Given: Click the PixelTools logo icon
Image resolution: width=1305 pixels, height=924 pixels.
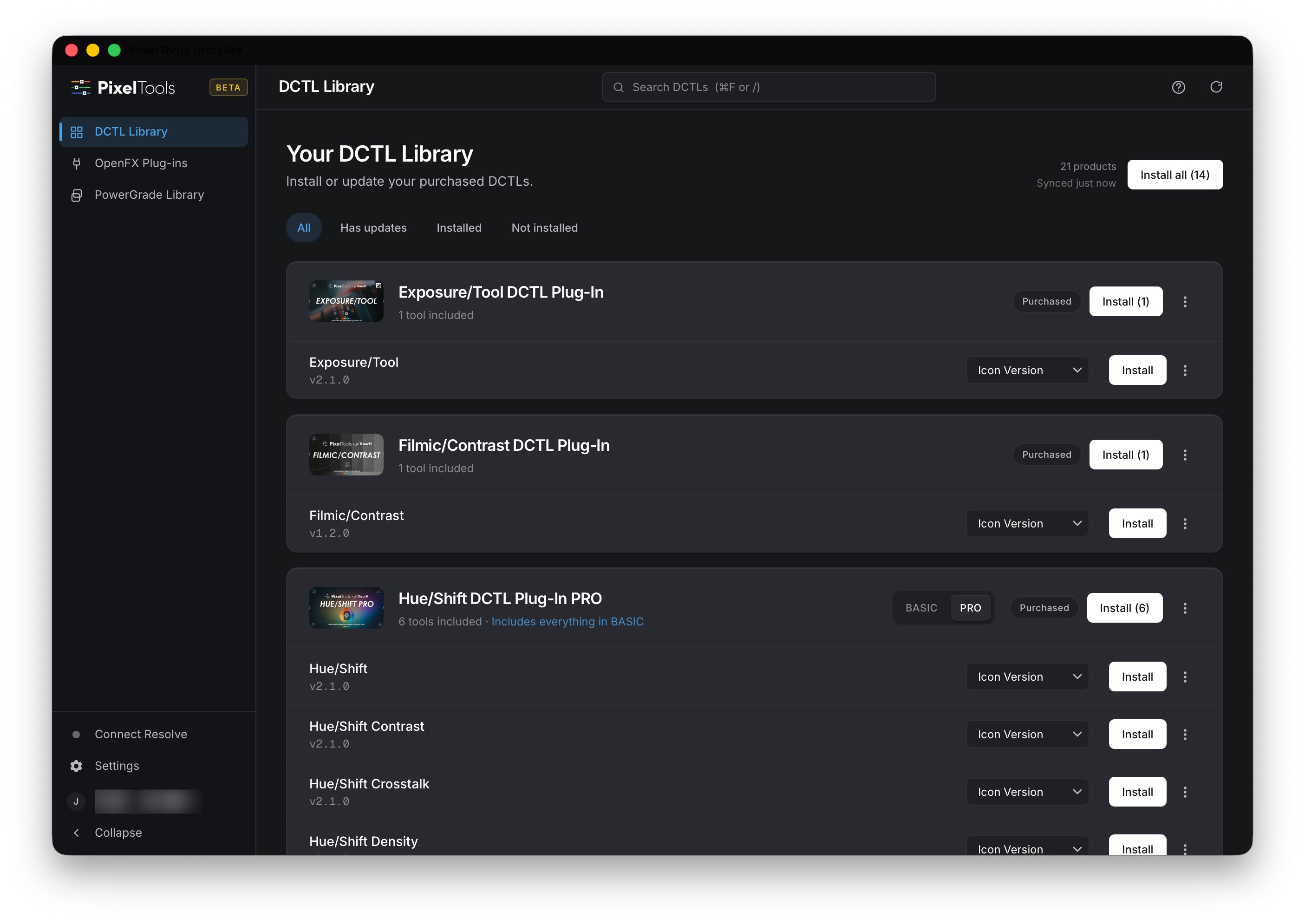Looking at the screenshot, I should (x=81, y=87).
